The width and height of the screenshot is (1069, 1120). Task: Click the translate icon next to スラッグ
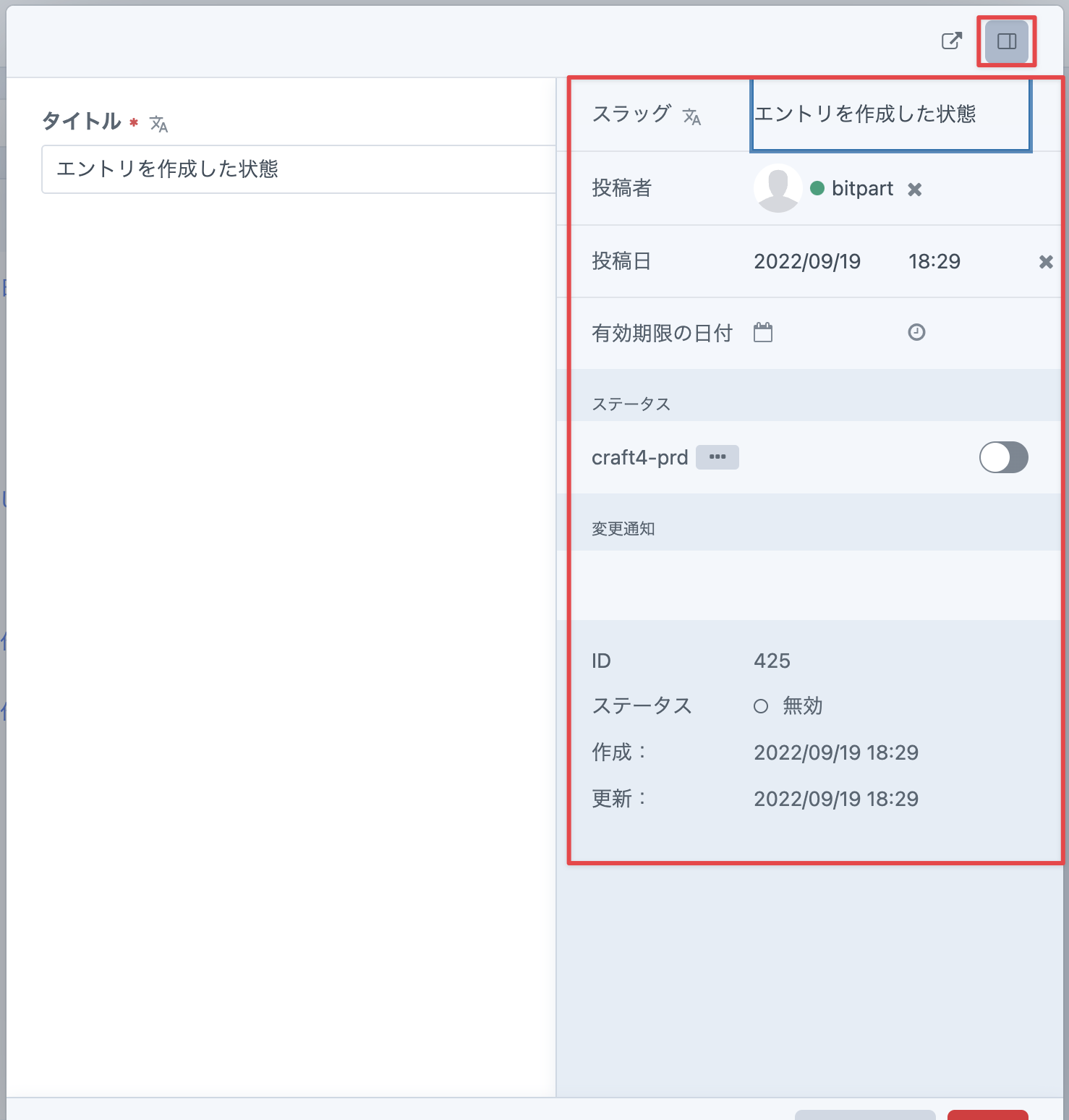692,116
